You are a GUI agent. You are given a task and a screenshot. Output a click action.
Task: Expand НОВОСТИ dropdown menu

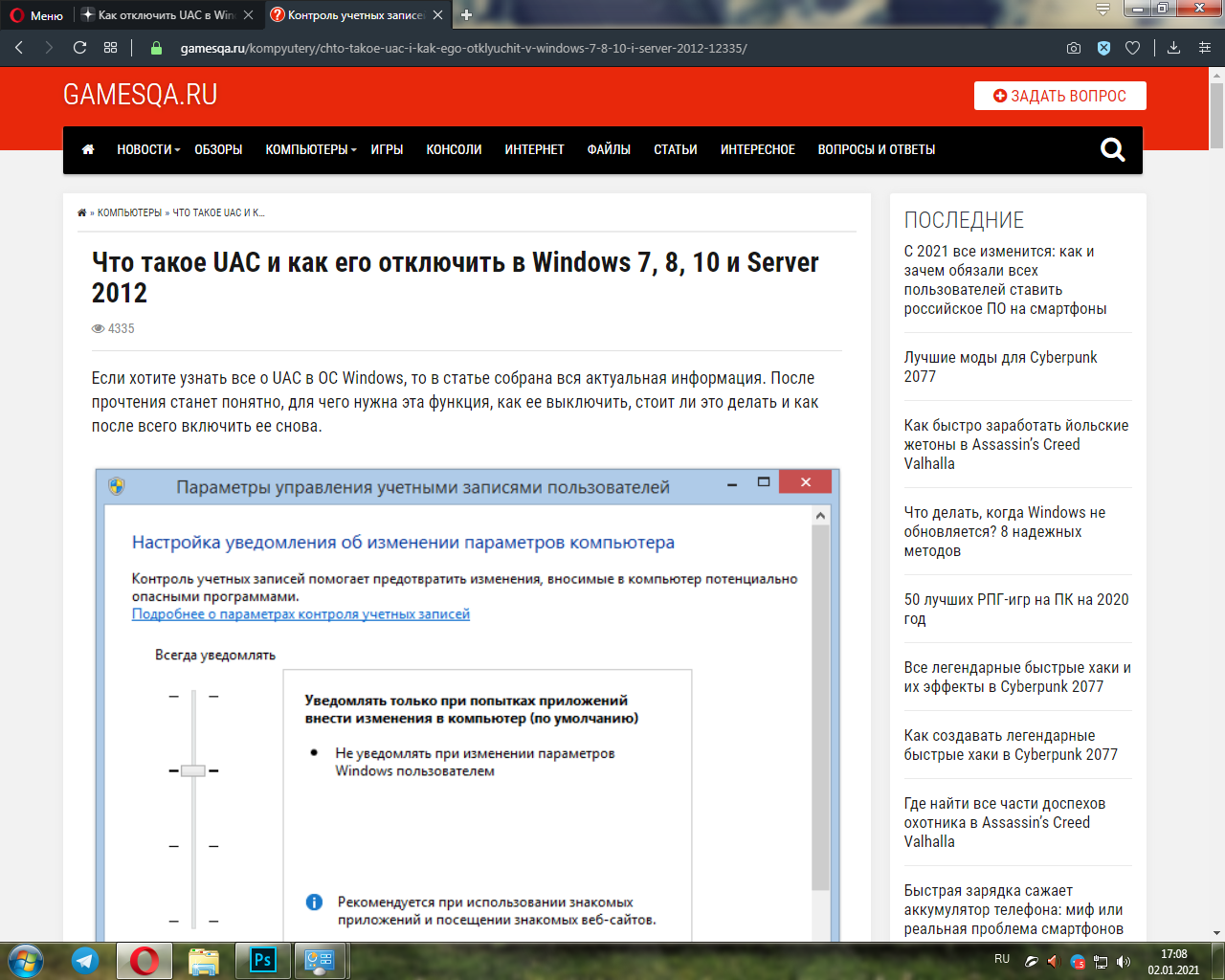(x=148, y=149)
